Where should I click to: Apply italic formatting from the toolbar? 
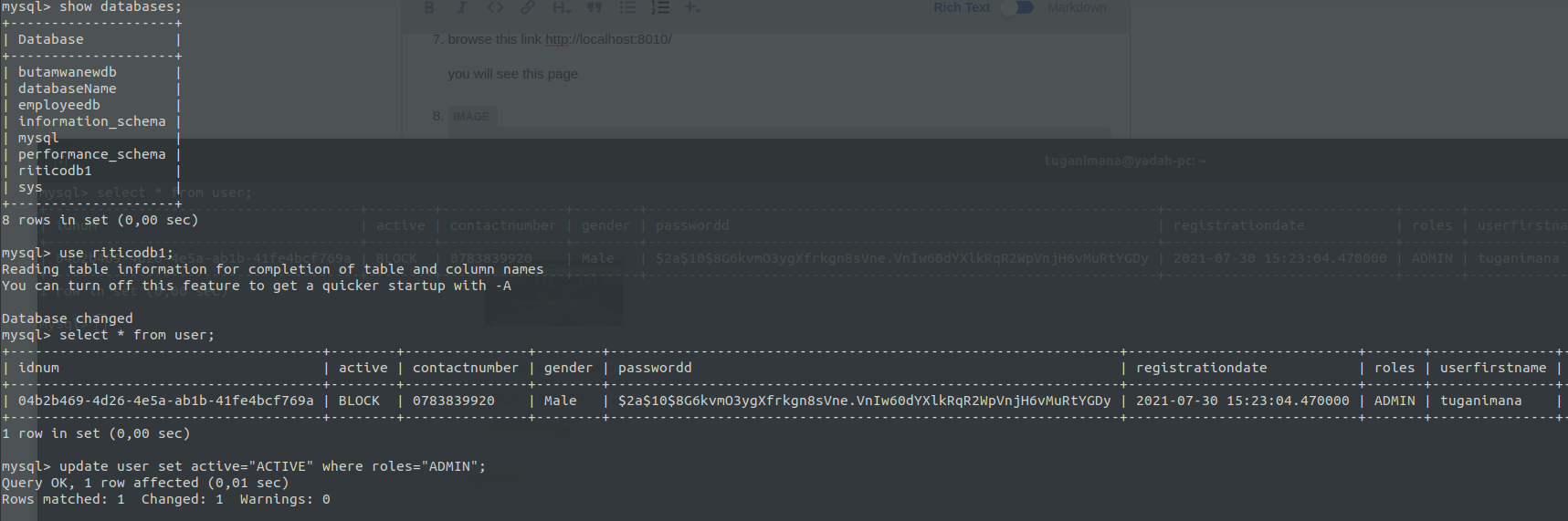[x=461, y=7]
